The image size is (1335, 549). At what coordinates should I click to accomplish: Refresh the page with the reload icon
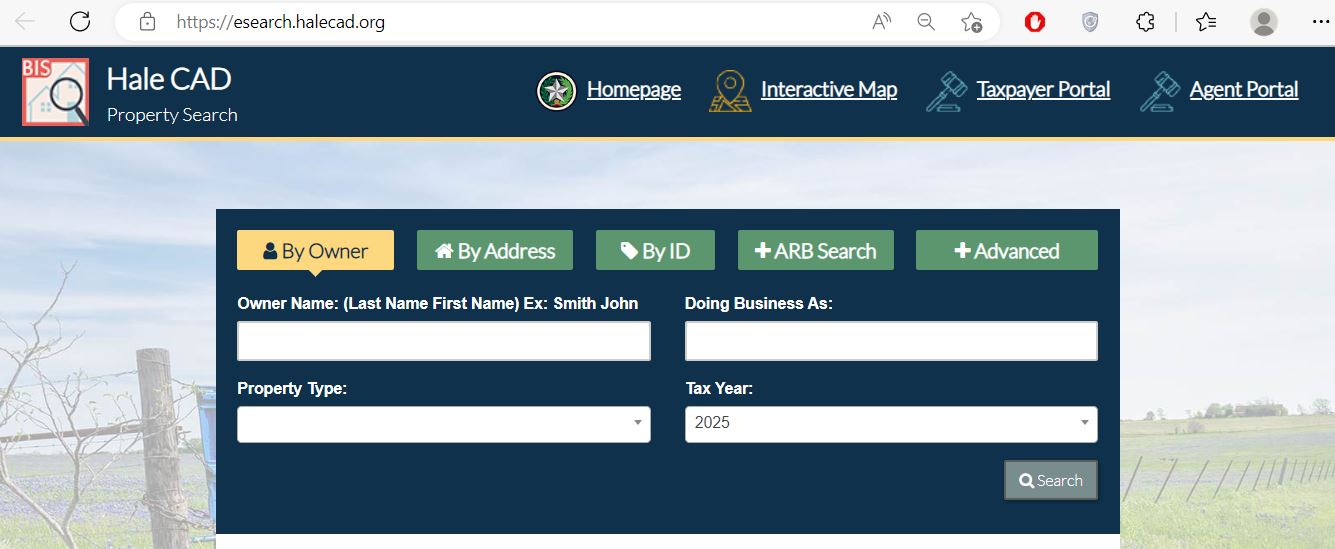80,22
